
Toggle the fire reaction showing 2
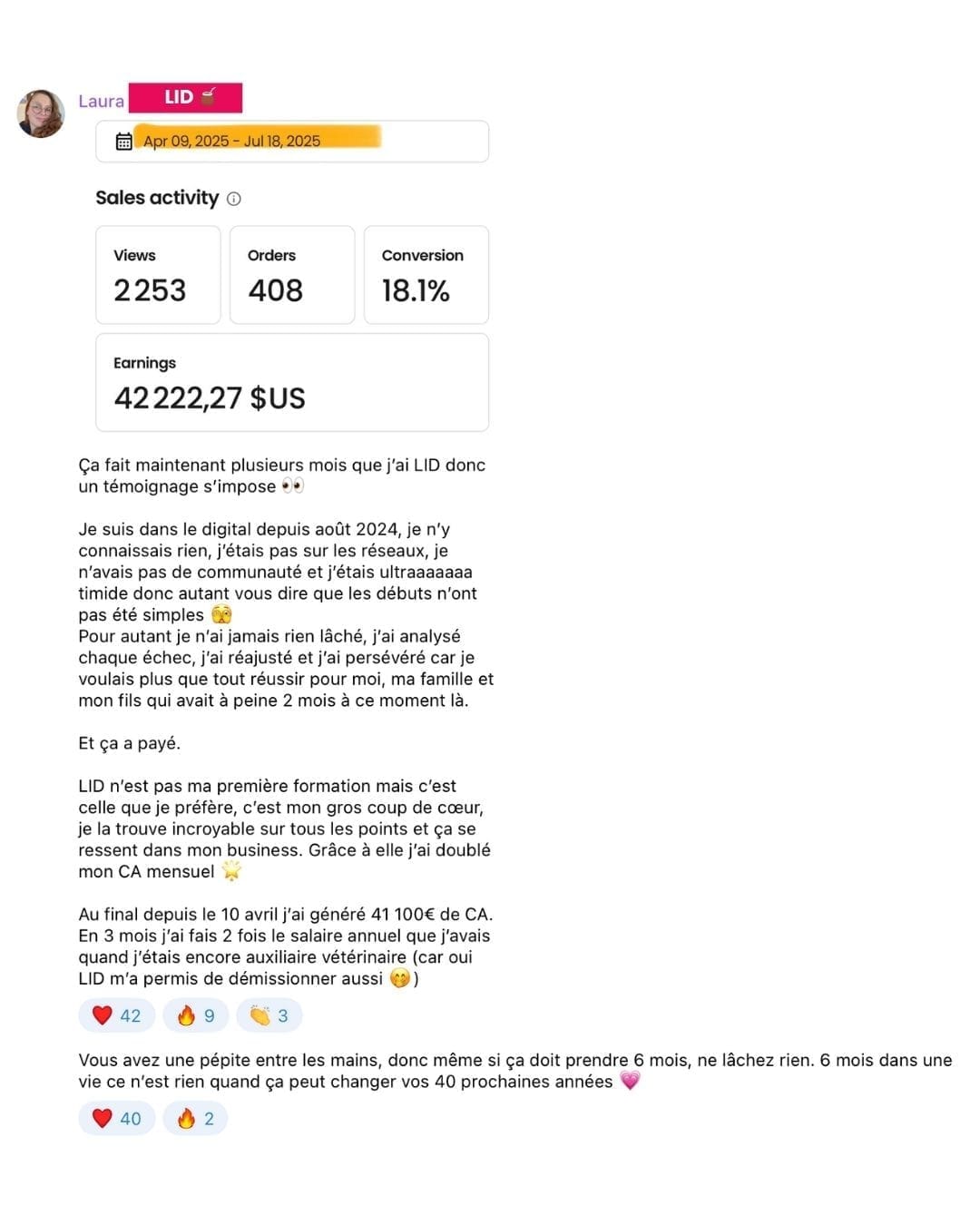click(195, 1119)
